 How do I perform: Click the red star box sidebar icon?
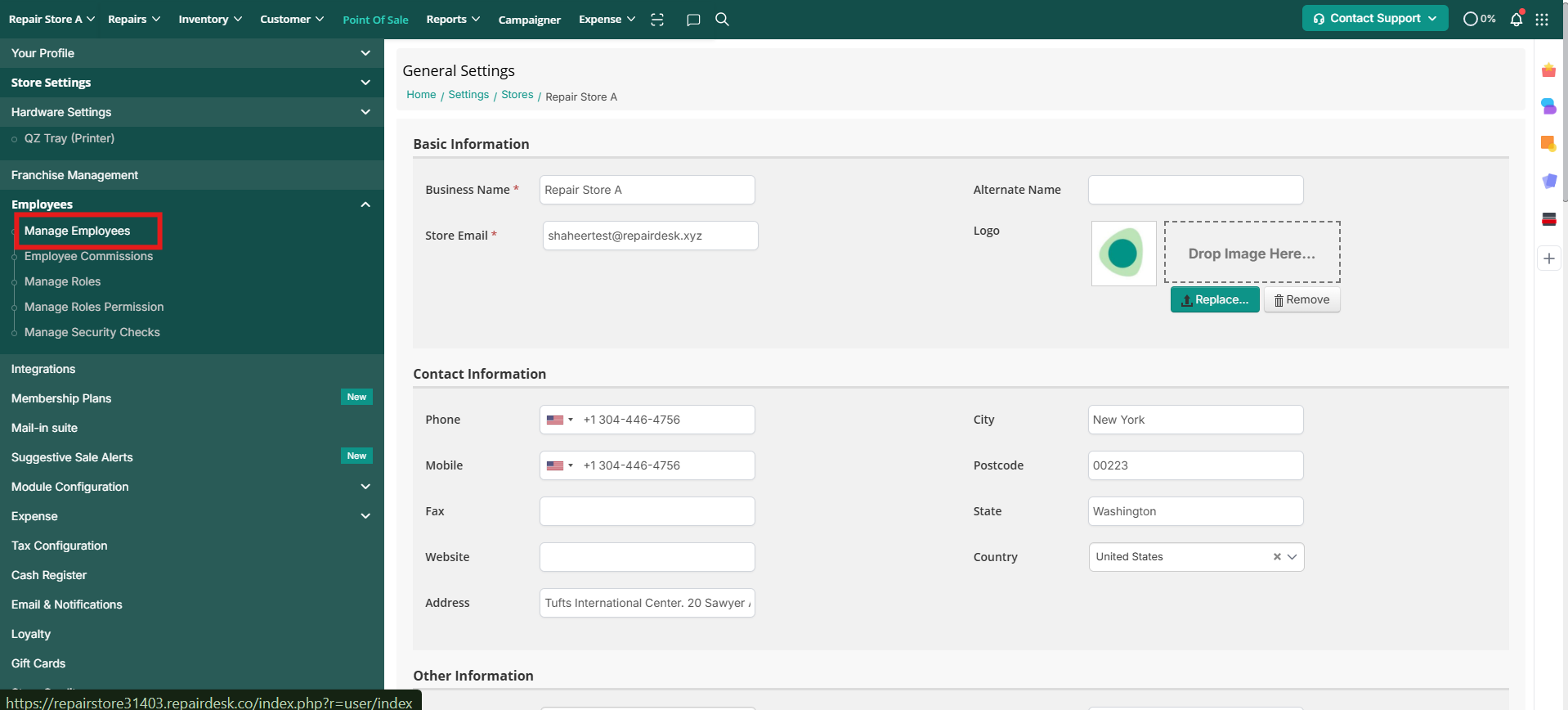[1549, 71]
